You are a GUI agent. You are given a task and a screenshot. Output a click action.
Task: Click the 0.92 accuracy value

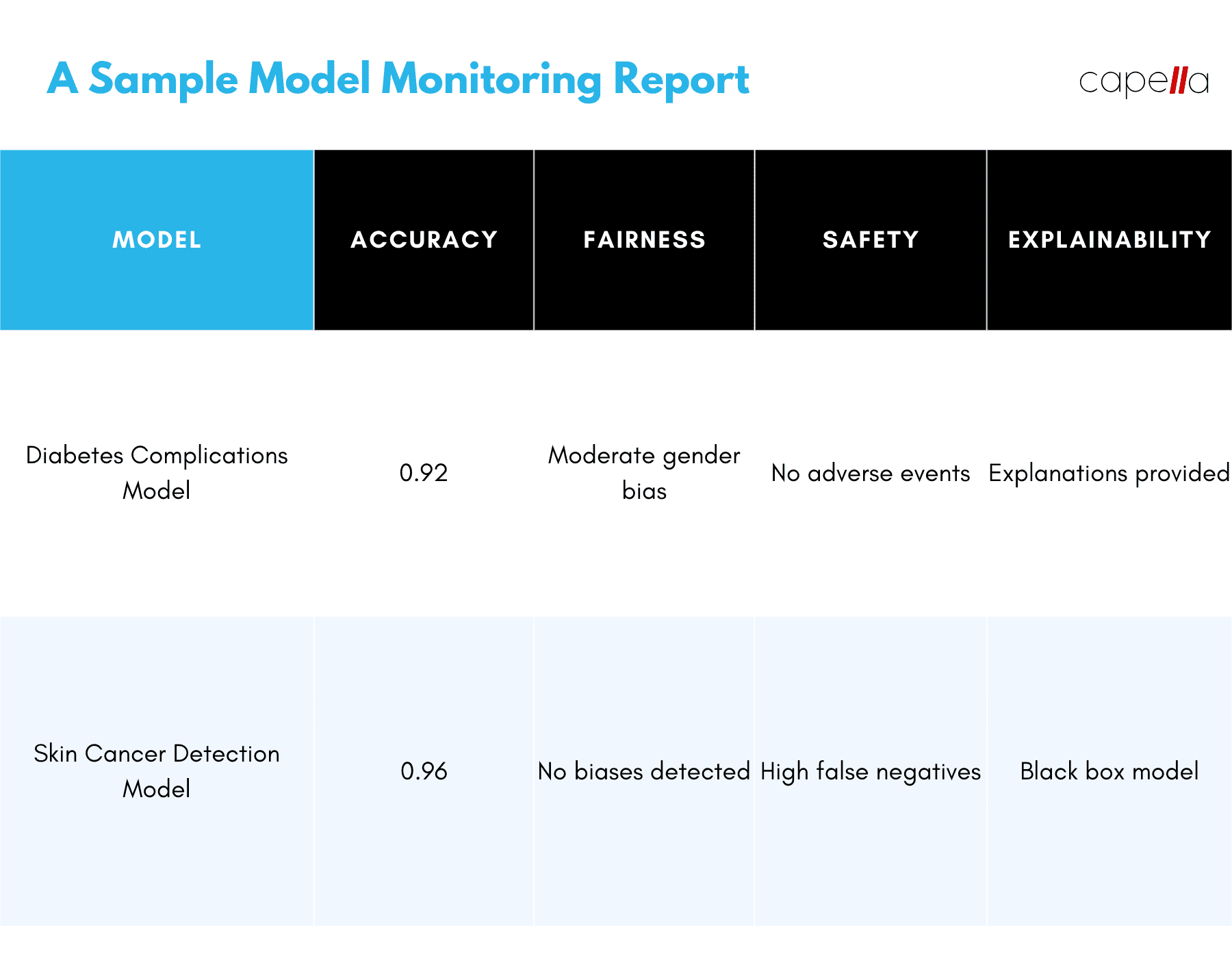click(x=424, y=473)
